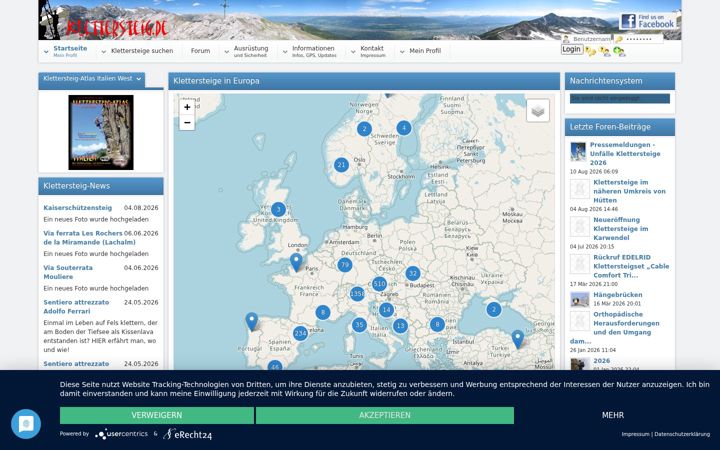Open Klettersteig-Atlas Italien West tab chevron
The image size is (720, 450).
tap(139, 79)
